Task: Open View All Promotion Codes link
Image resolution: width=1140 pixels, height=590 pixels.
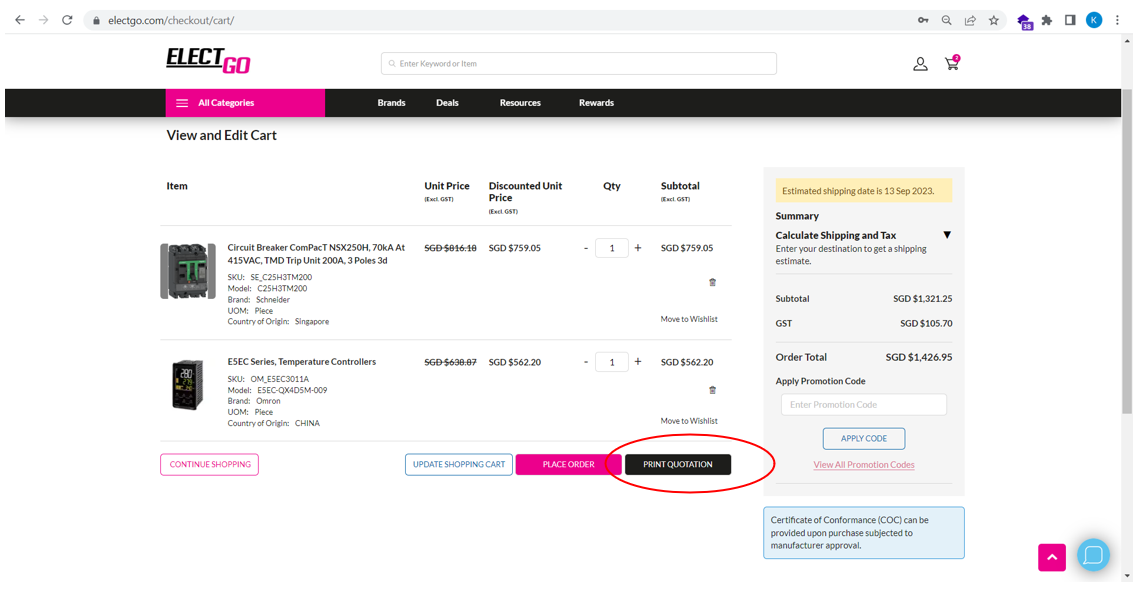Action: pyautogui.click(x=864, y=465)
